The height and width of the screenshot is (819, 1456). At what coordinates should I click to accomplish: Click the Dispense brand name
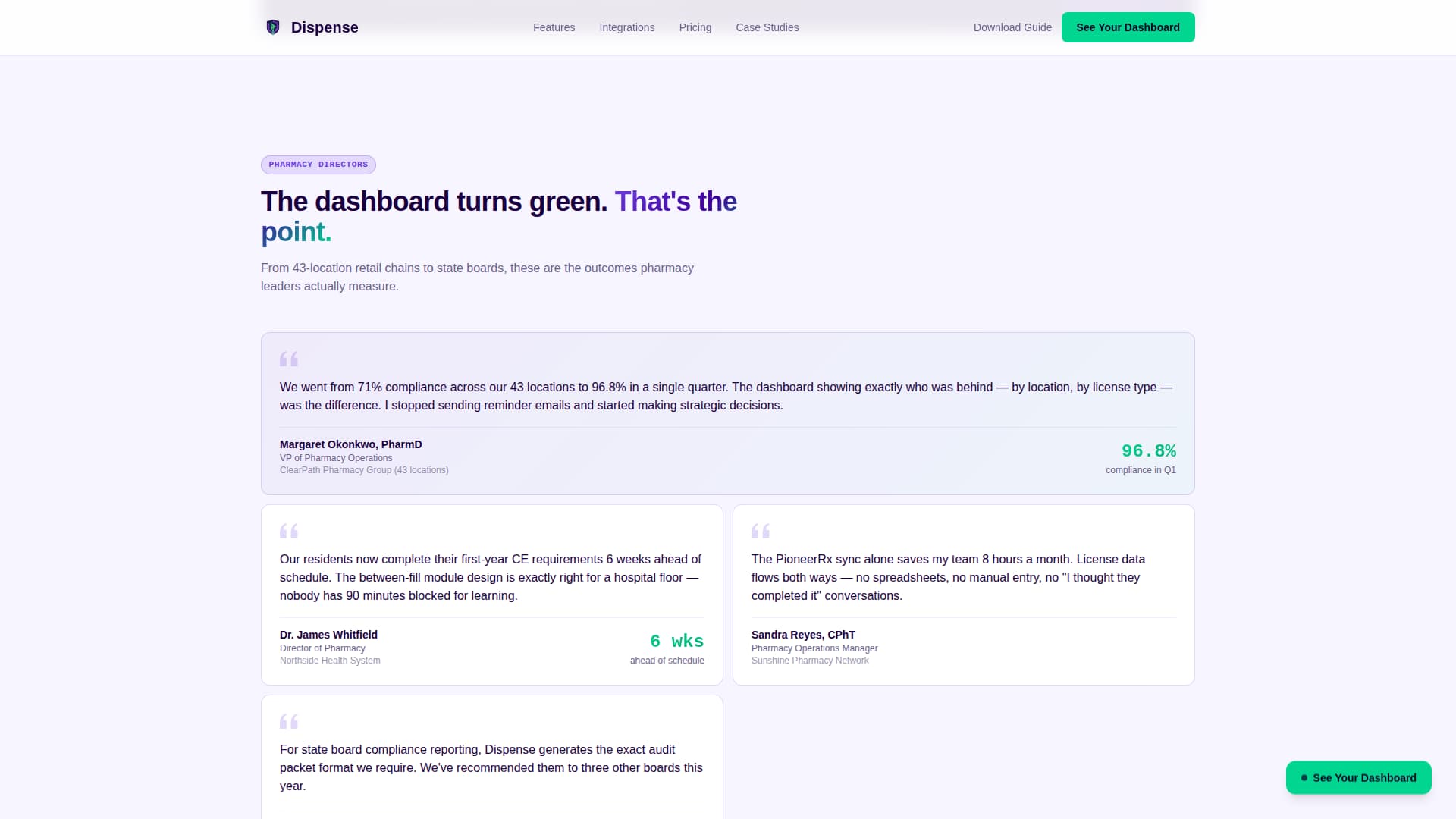tap(325, 27)
